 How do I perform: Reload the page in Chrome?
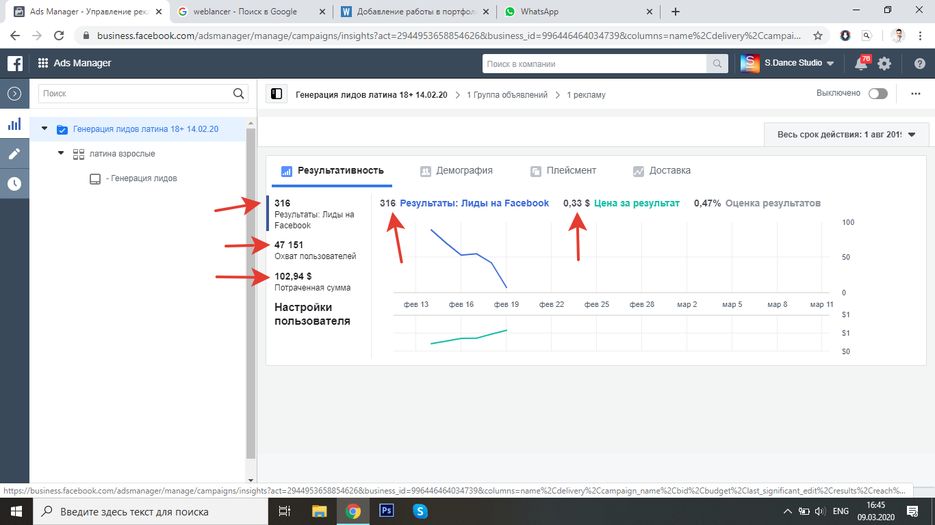click(x=58, y=36)
